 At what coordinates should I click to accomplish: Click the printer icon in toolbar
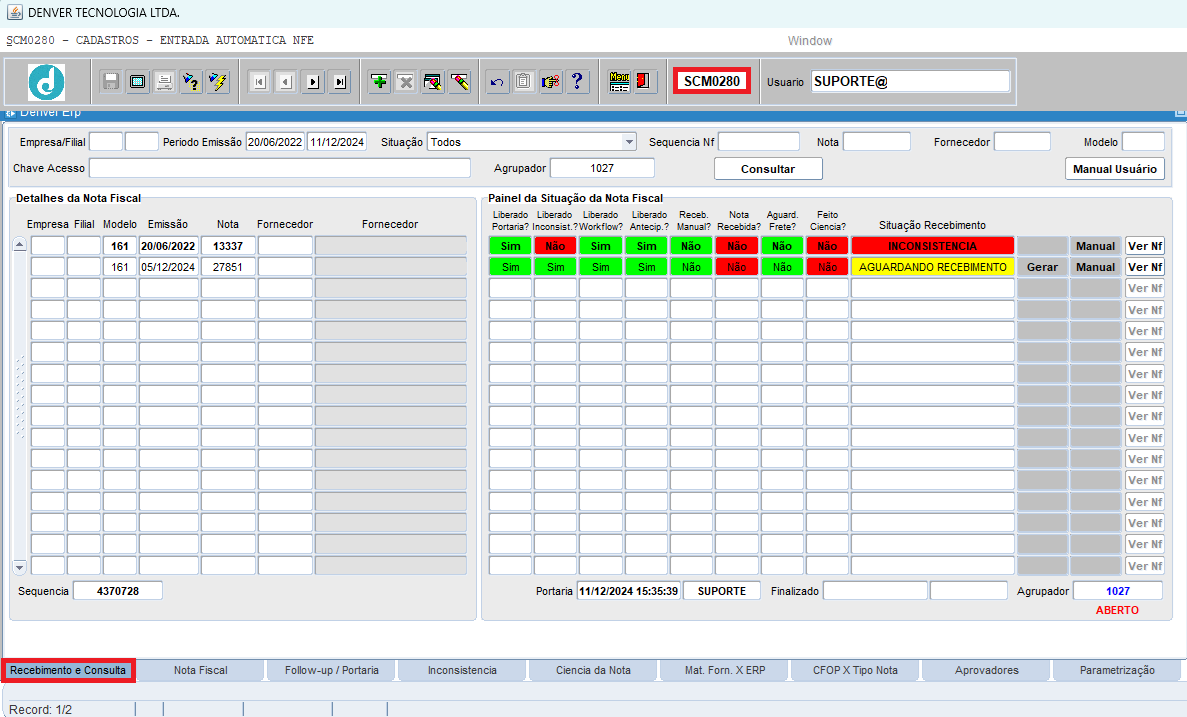coord(164,82)
